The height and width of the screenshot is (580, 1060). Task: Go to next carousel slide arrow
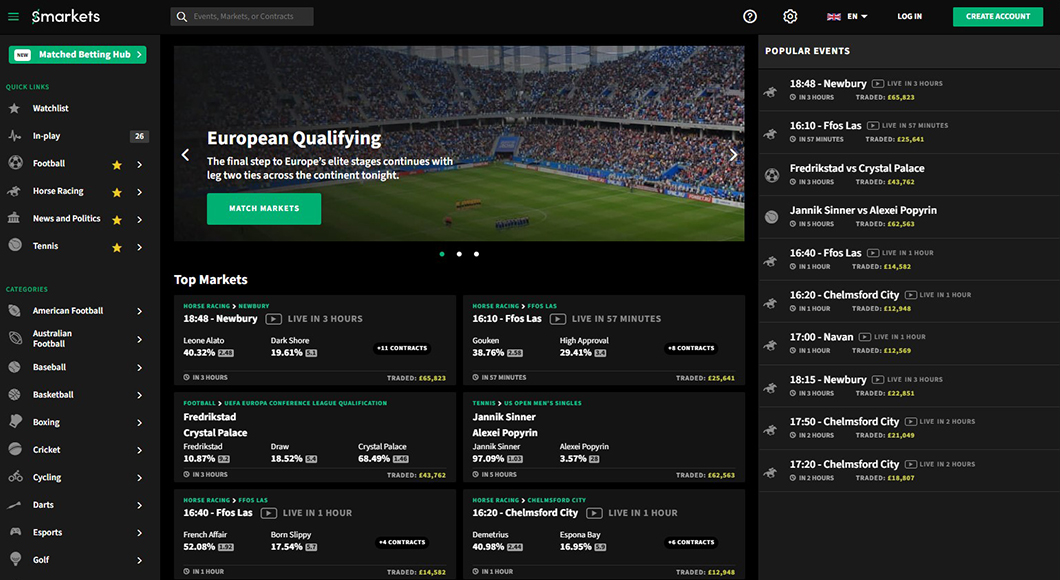click(x=733, y=155)
